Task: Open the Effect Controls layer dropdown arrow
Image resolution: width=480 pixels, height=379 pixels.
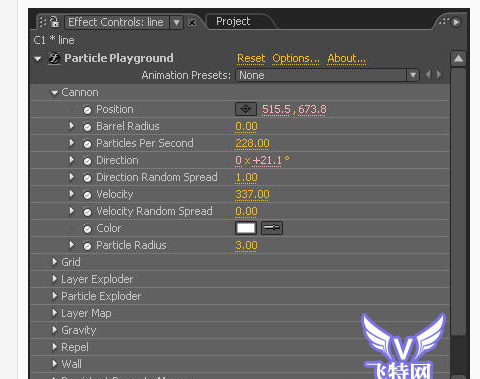Action: 176,23
